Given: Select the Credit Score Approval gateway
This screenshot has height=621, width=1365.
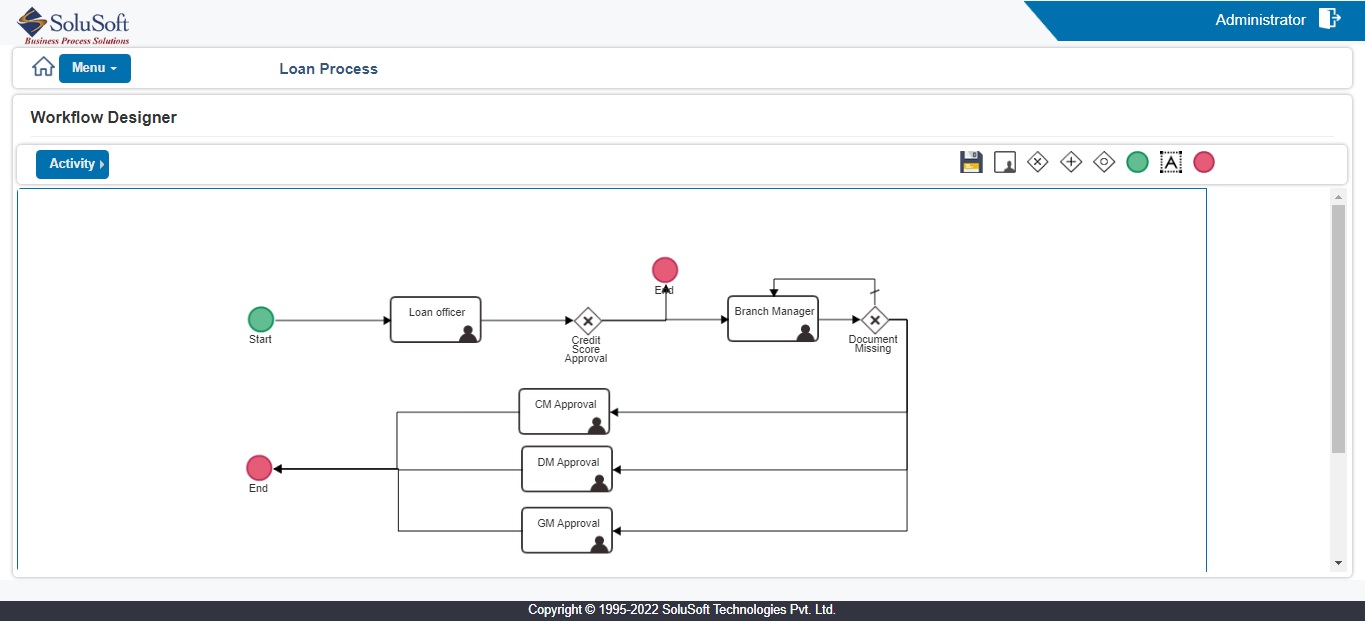Looking at the screenshot, I should [x=588, y=321].
